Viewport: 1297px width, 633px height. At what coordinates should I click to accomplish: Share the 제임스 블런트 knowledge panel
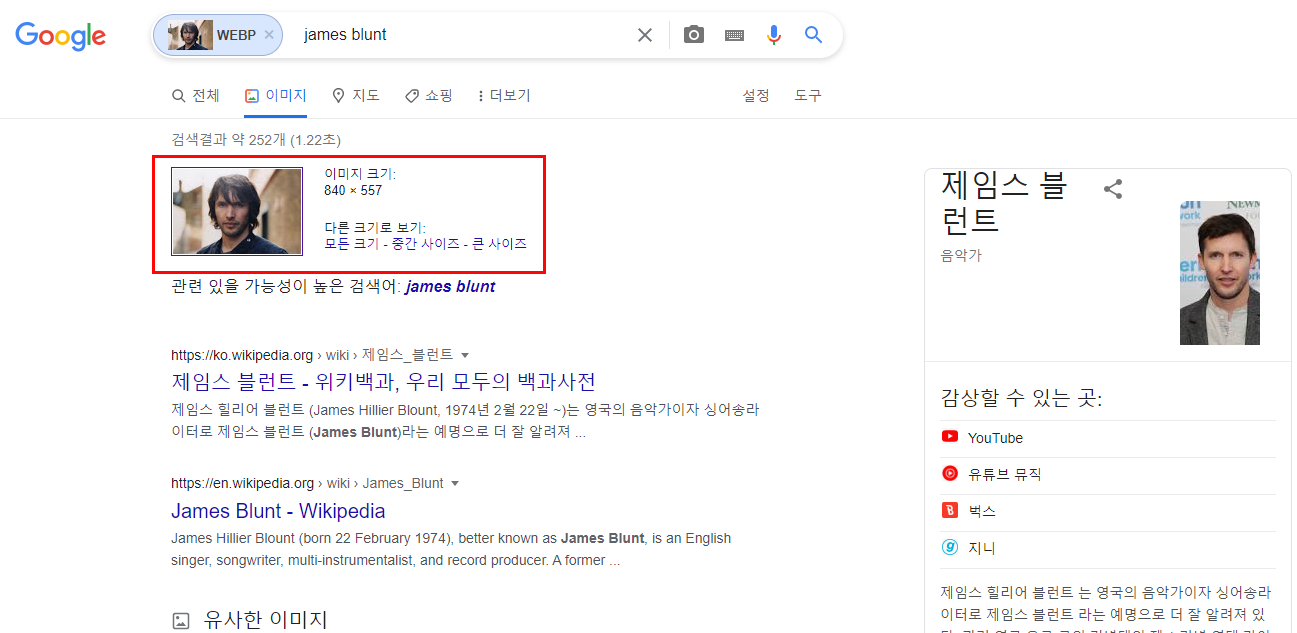1113,189
